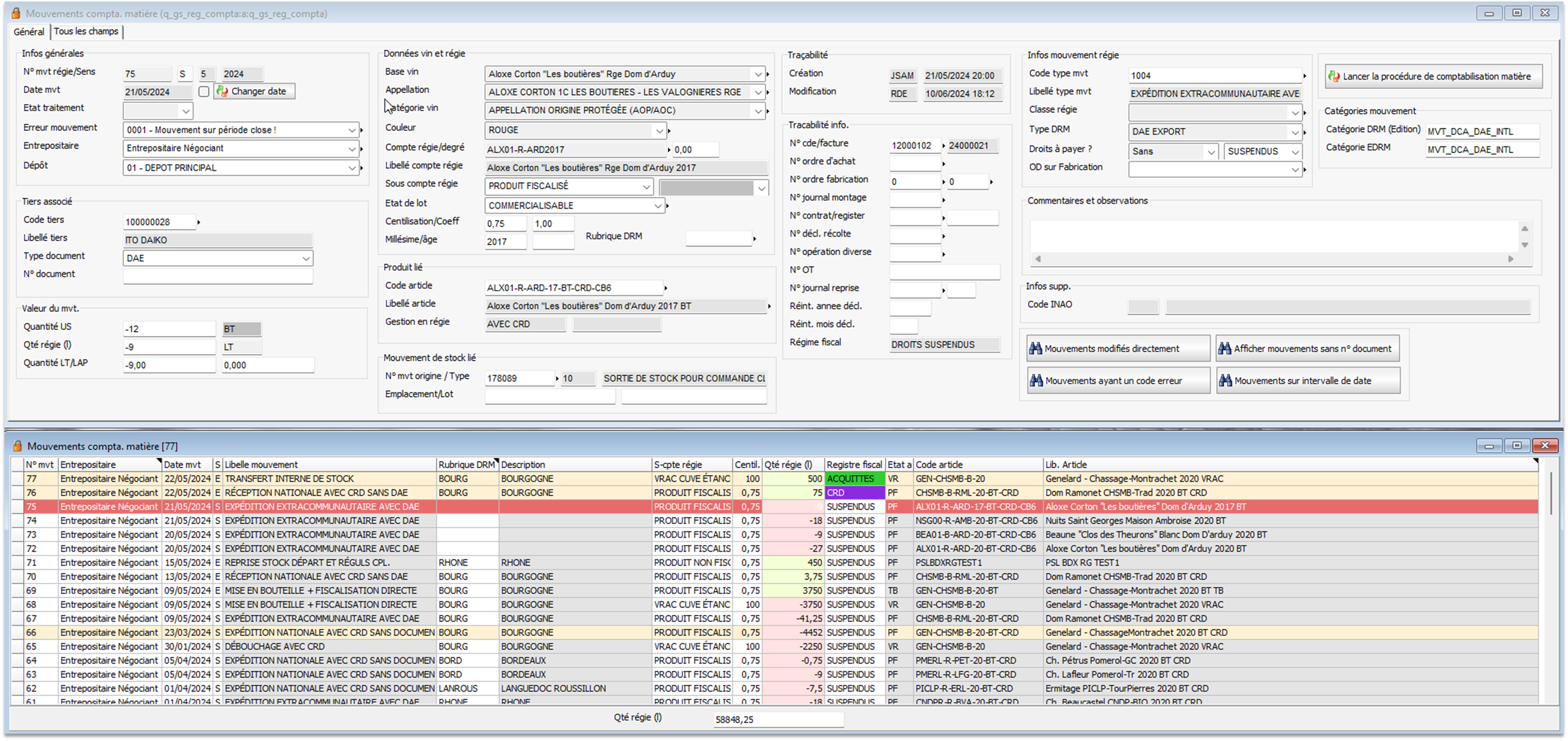The image size is (1568, 741).
Task: Switch to the Tous les champs tab
Action: click(x=86, y=31)
